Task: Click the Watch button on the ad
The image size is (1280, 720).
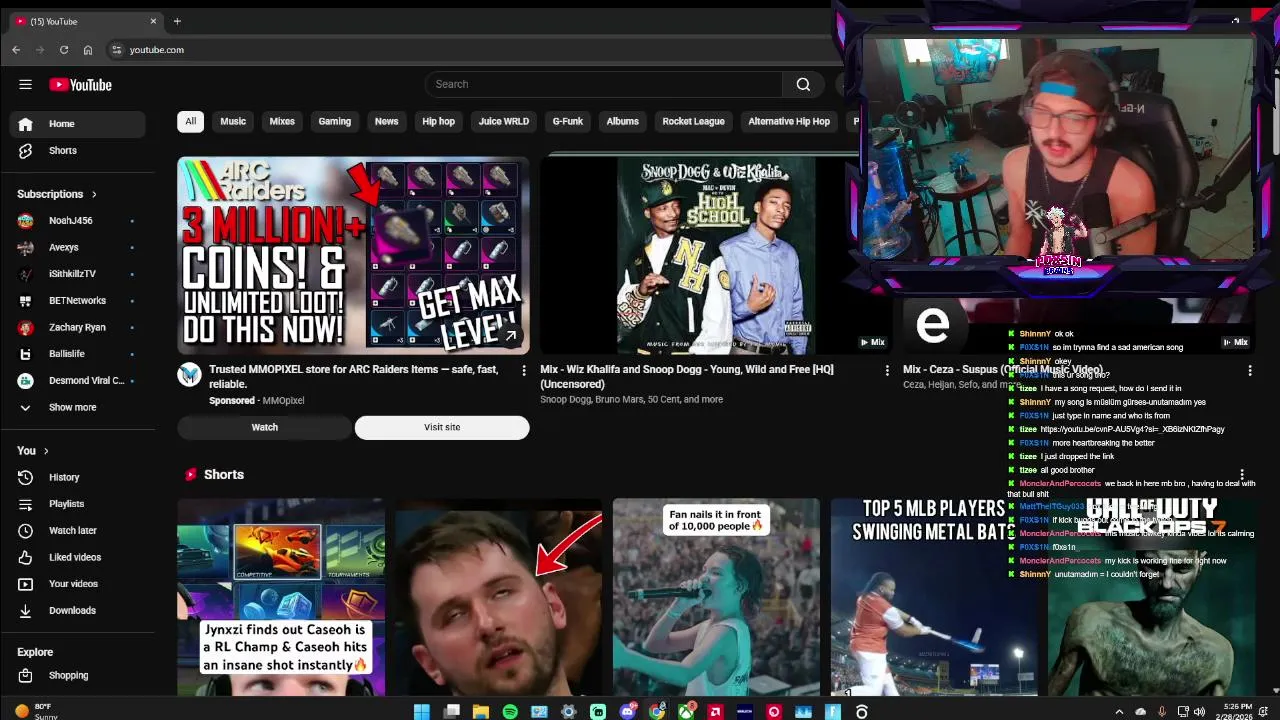Action: tap(265, 427)
